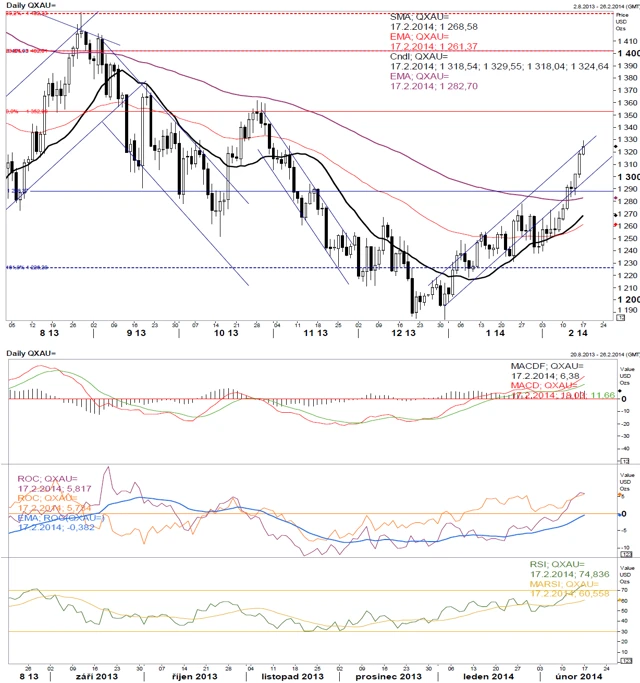Click the '70' level on the RSI axis
The image size is (640, 683).
[x=624, y=591]
